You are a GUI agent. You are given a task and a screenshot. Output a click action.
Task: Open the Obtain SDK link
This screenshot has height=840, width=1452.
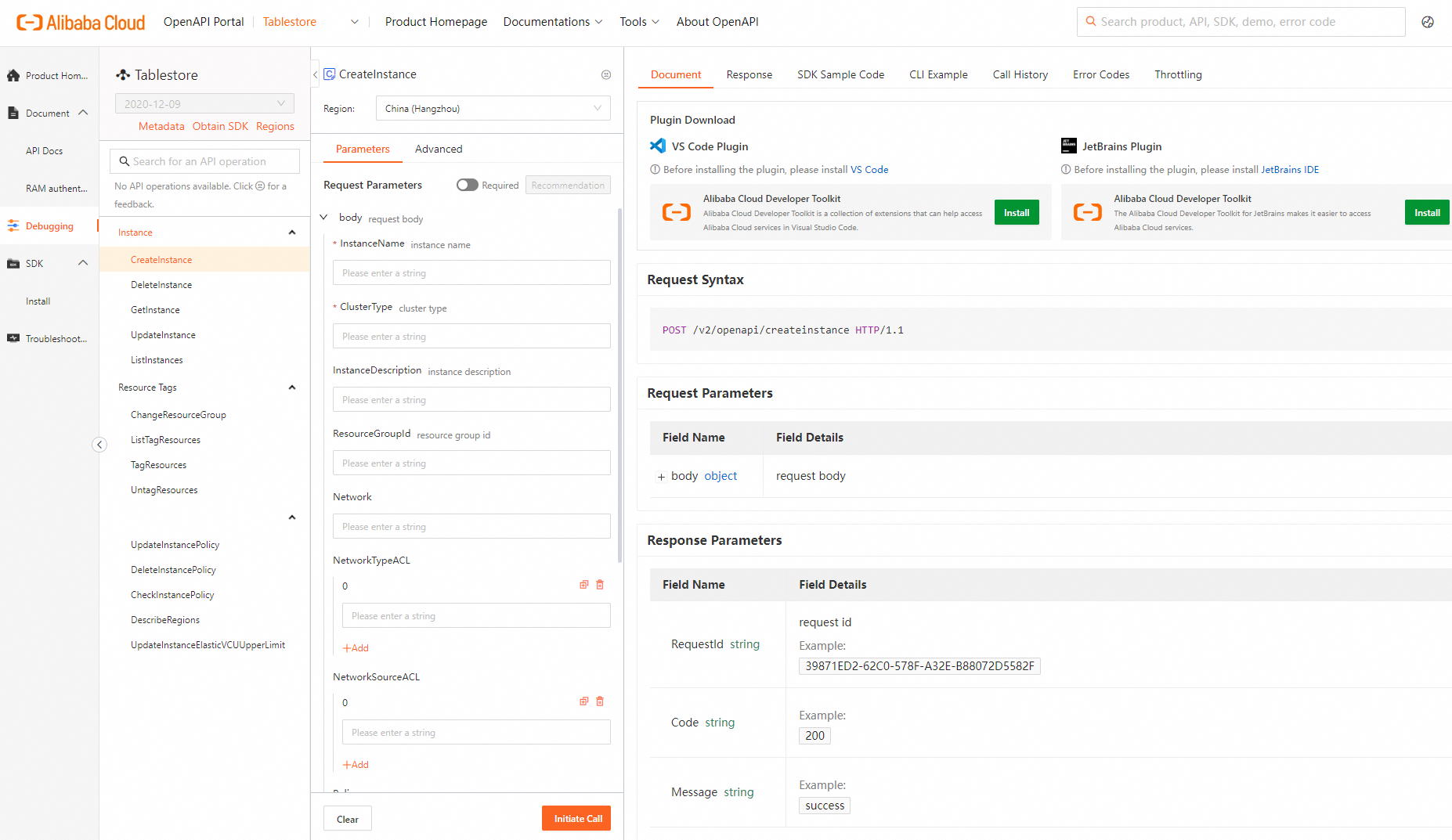click(x=220, y=126)
